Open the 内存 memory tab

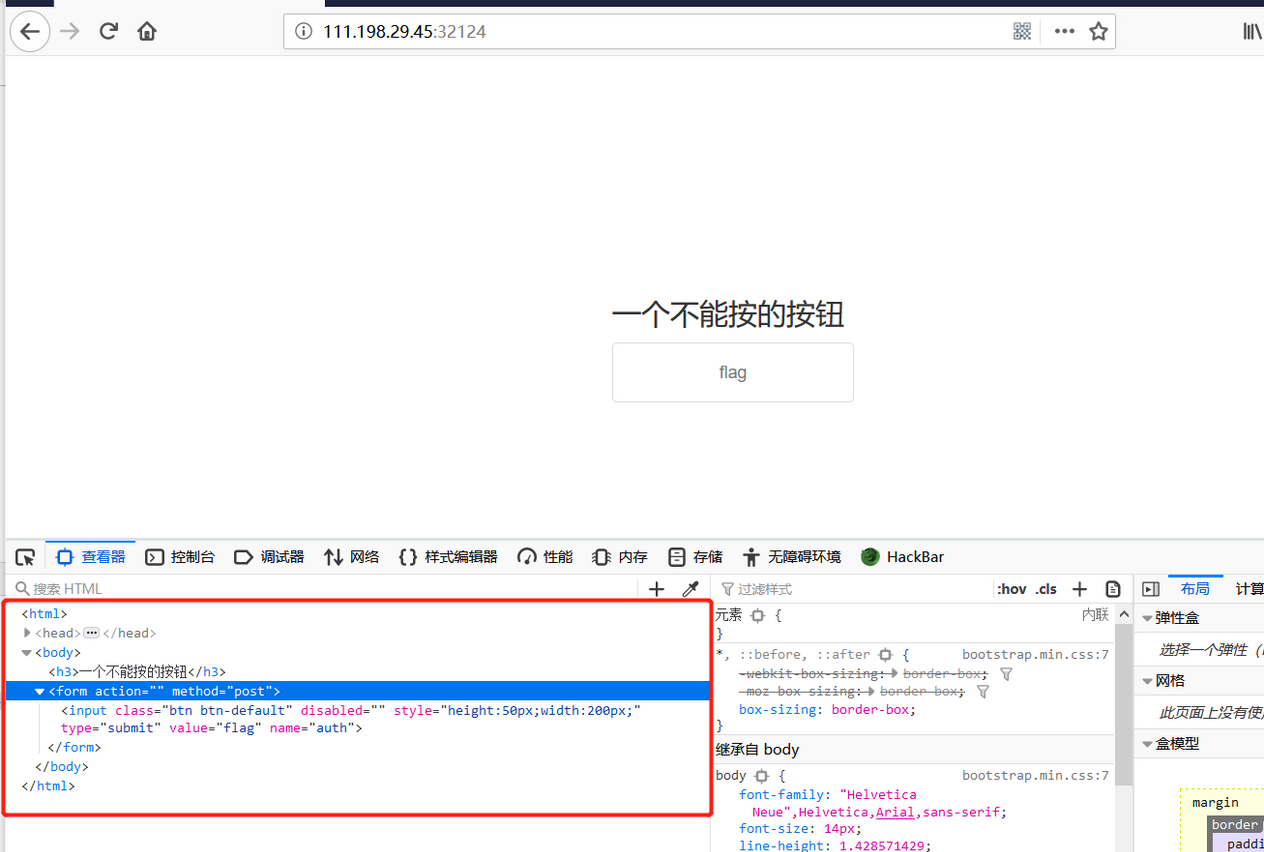tap(620, 557)
